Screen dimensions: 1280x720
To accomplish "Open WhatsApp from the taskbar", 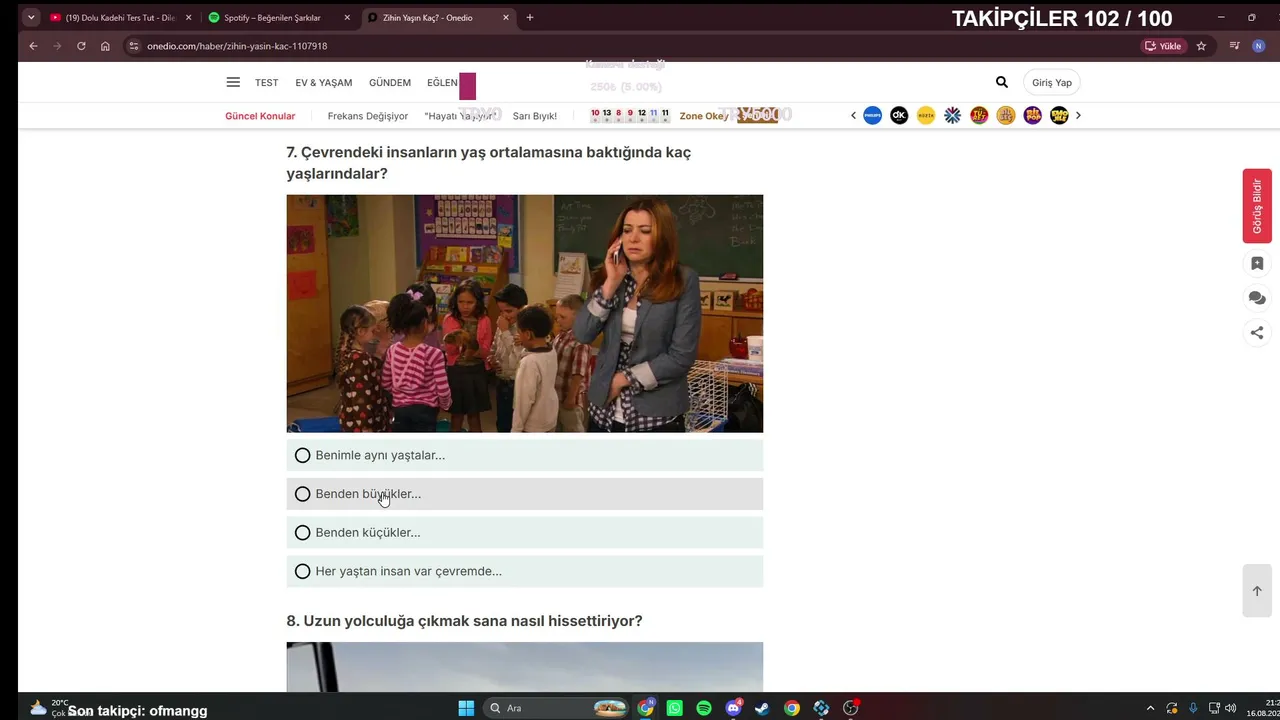I will point(675,708).
